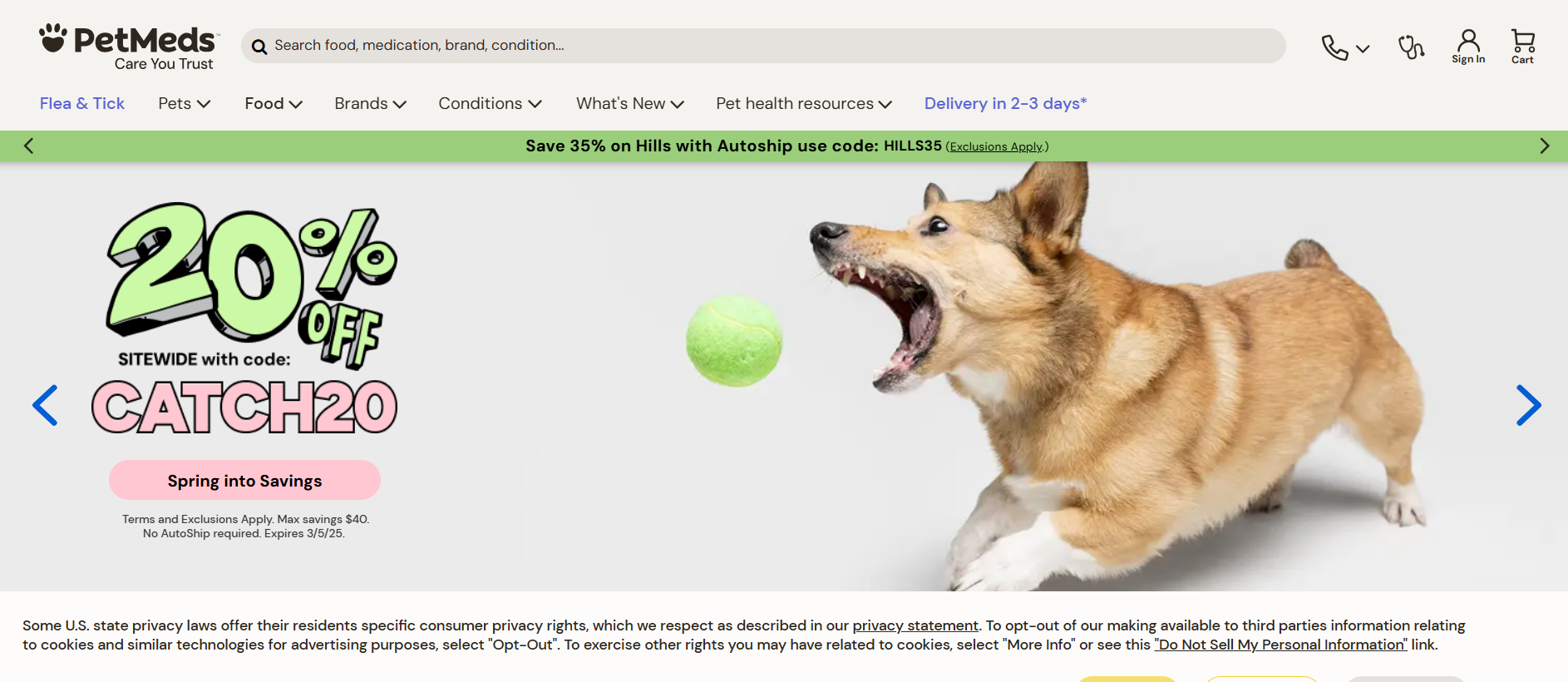Advance to next hero carousel slide

(1528, 405)
